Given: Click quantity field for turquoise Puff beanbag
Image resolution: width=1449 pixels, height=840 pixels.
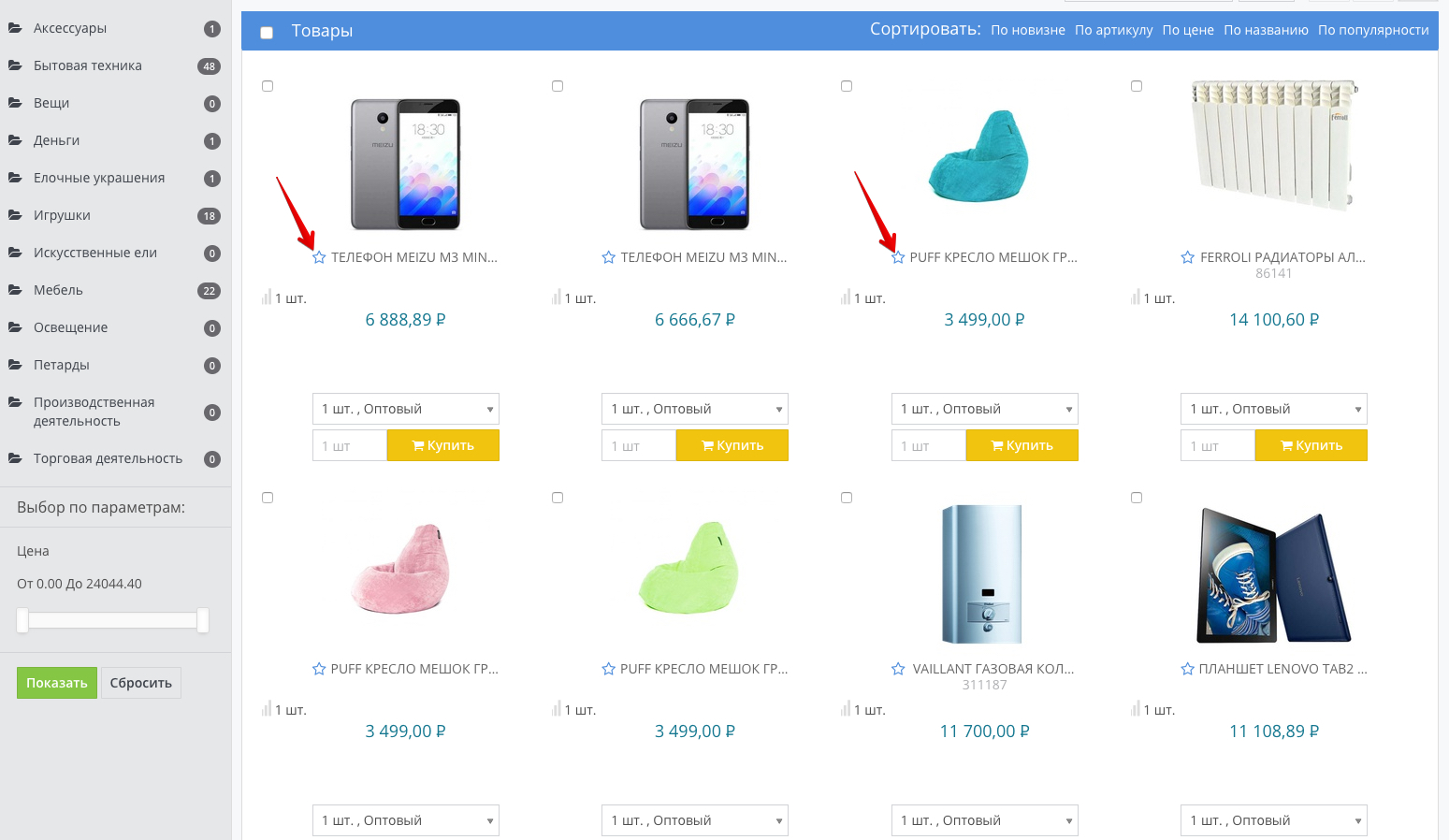Looking at the screenshot, I should [x=928, y=446].
